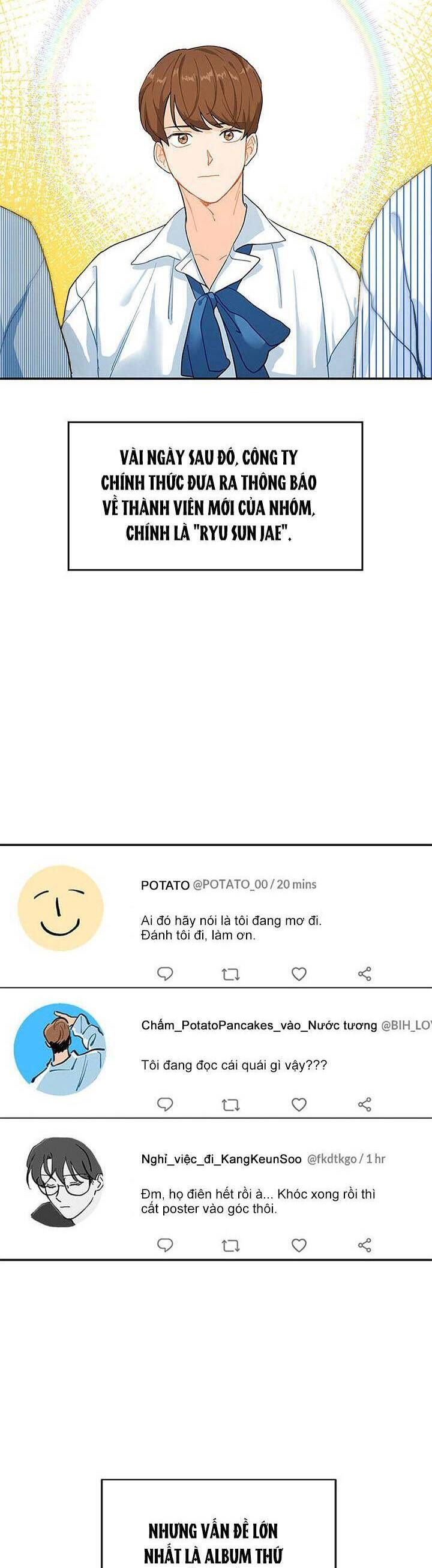Click the retweet icon under POTATO's post
Screen dimensions: 432x1568
point(230,975)
